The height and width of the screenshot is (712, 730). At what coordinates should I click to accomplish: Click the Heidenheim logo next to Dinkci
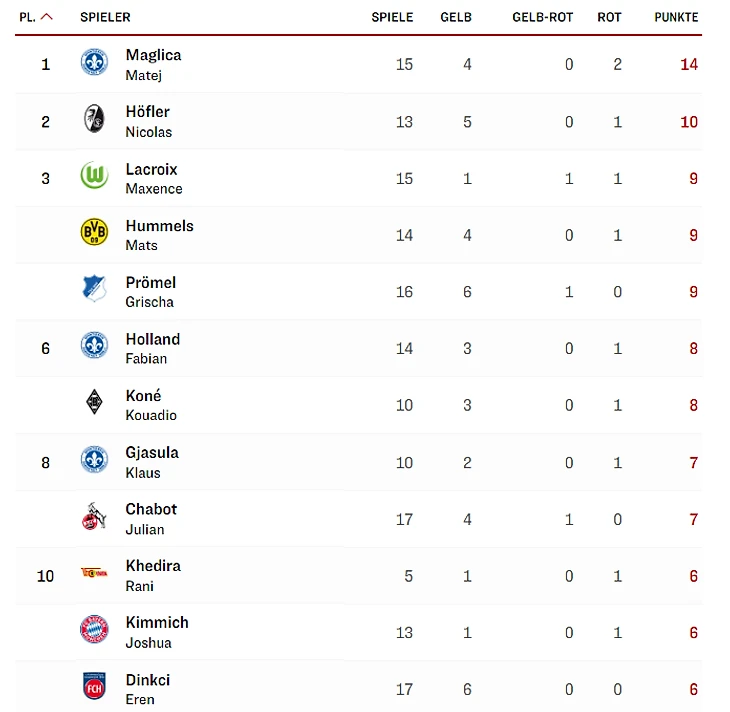94,687
